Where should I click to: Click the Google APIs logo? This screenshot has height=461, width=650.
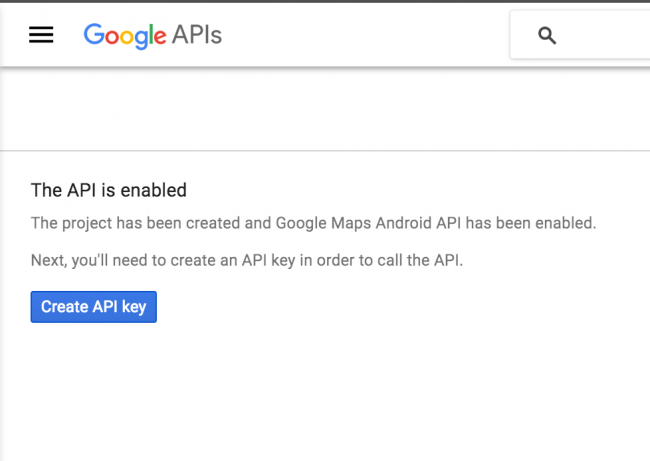click(x=153, y=36)
